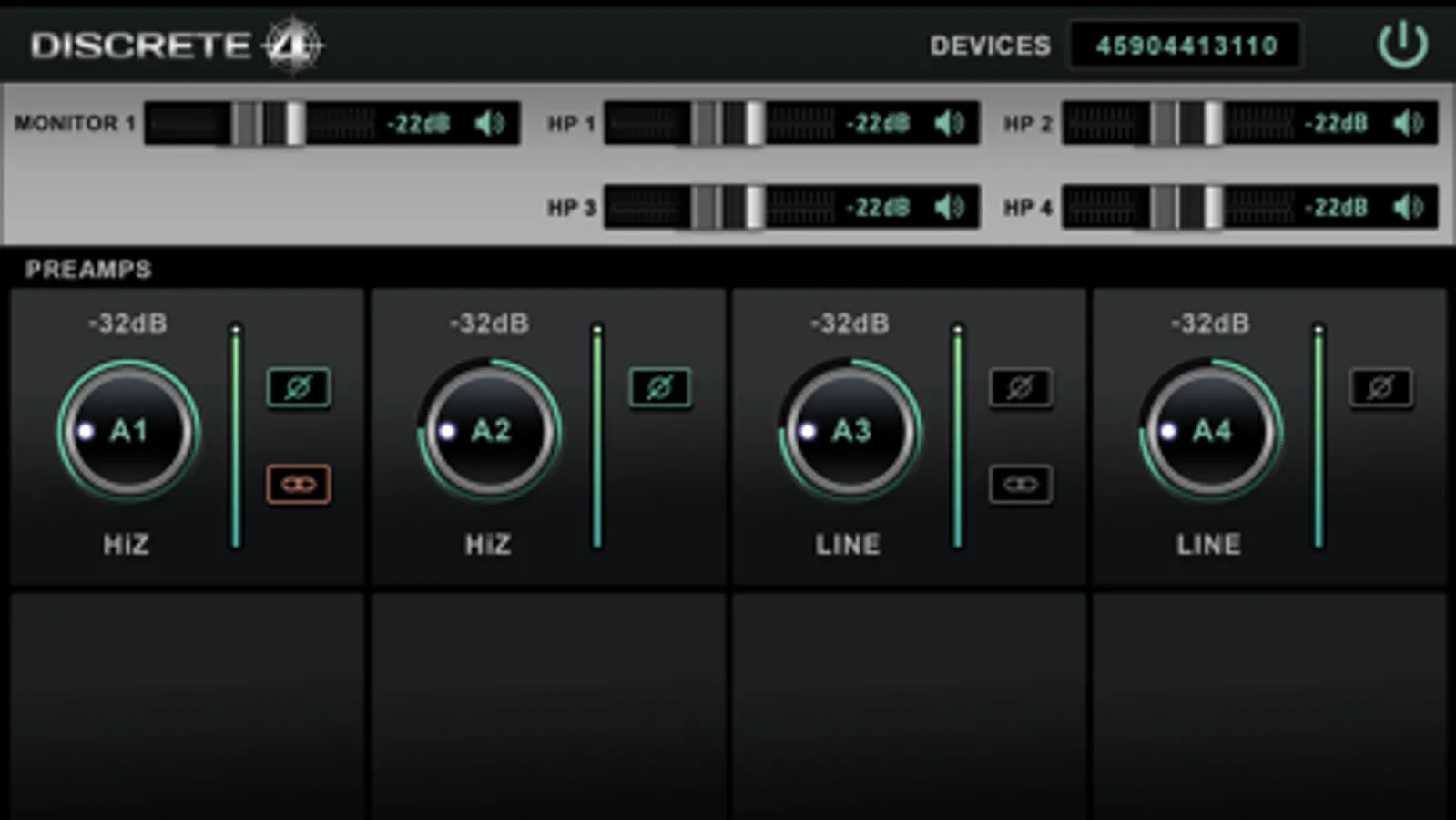This screenshot has width=1456, height=820.
Task: Click the HP 1 -22dB readout
Action: 878,123
